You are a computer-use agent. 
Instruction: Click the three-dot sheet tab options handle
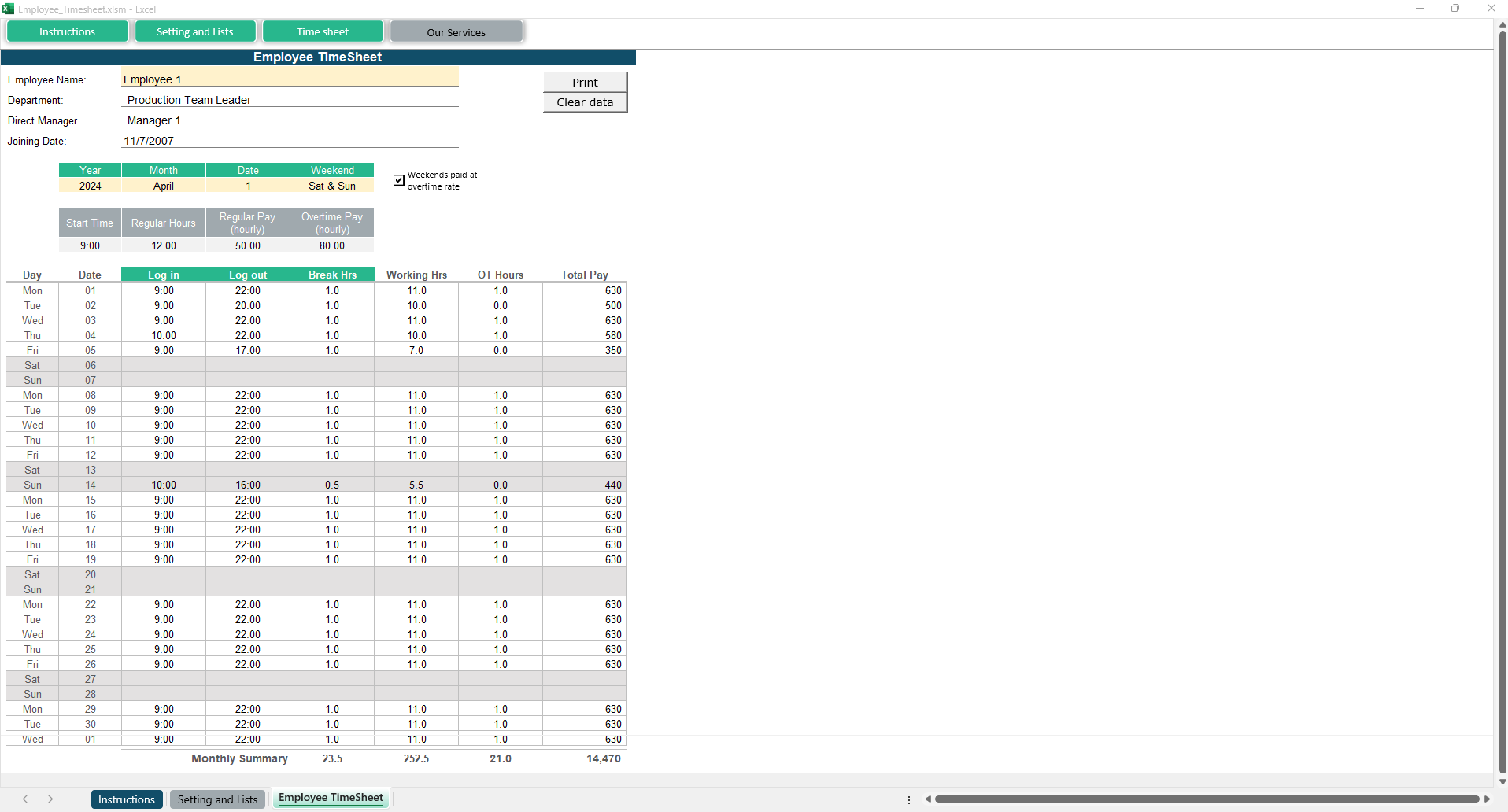pyautogui.click(x=909, y=799)
